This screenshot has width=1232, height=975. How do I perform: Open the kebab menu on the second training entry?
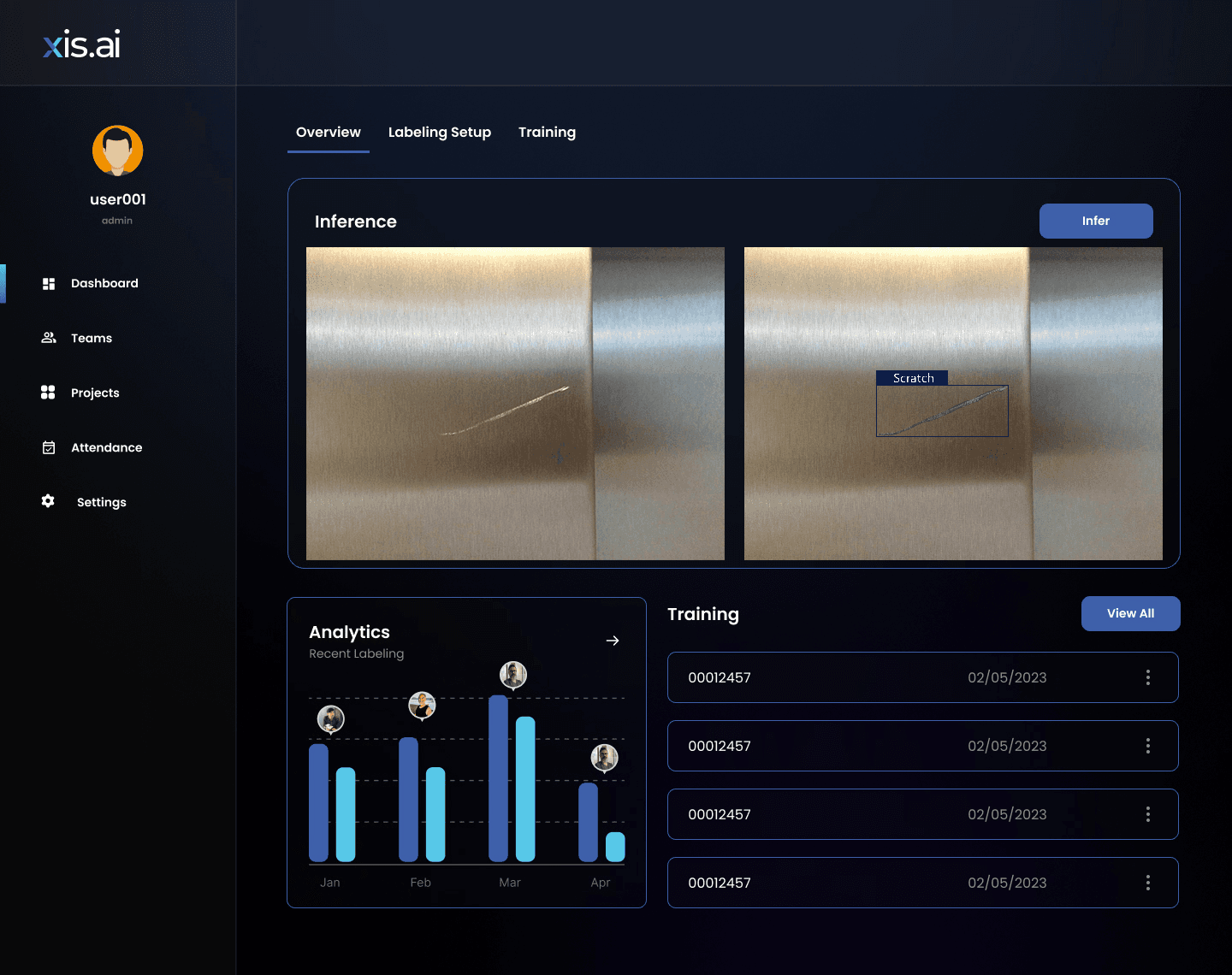click(x=1148, y=746)
